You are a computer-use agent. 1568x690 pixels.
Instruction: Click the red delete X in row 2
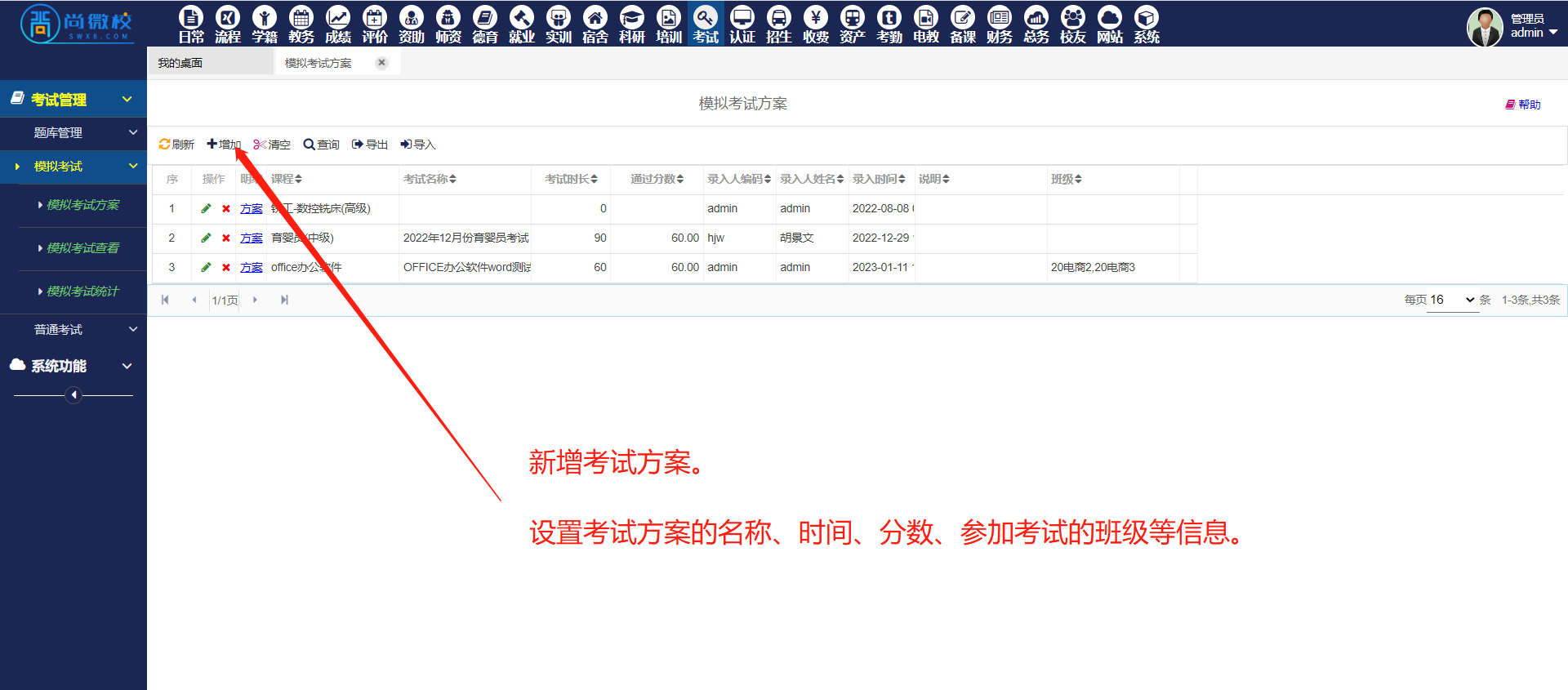tap(226, 238)
